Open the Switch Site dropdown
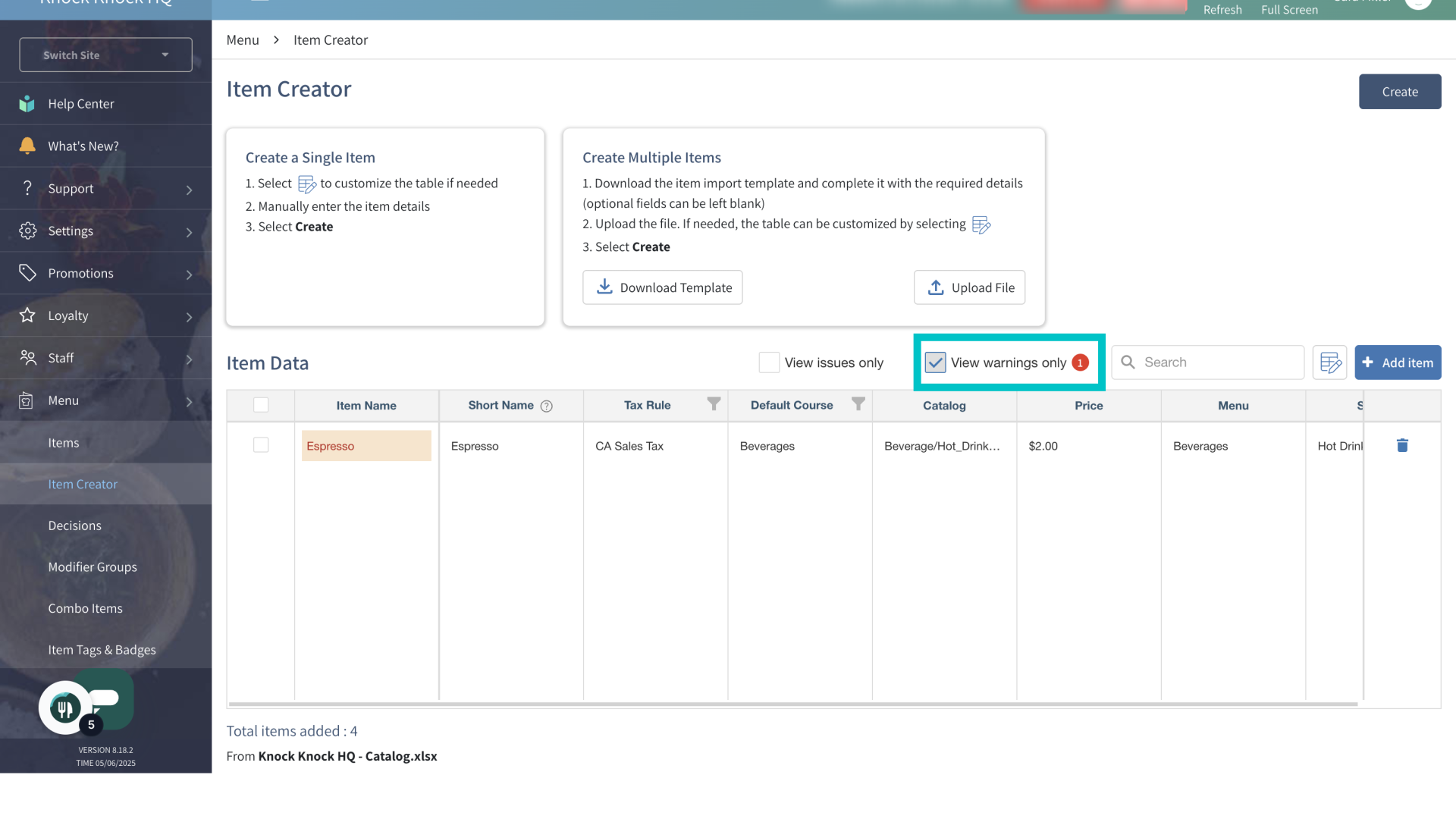1456x819 pixels. point(105,55)
